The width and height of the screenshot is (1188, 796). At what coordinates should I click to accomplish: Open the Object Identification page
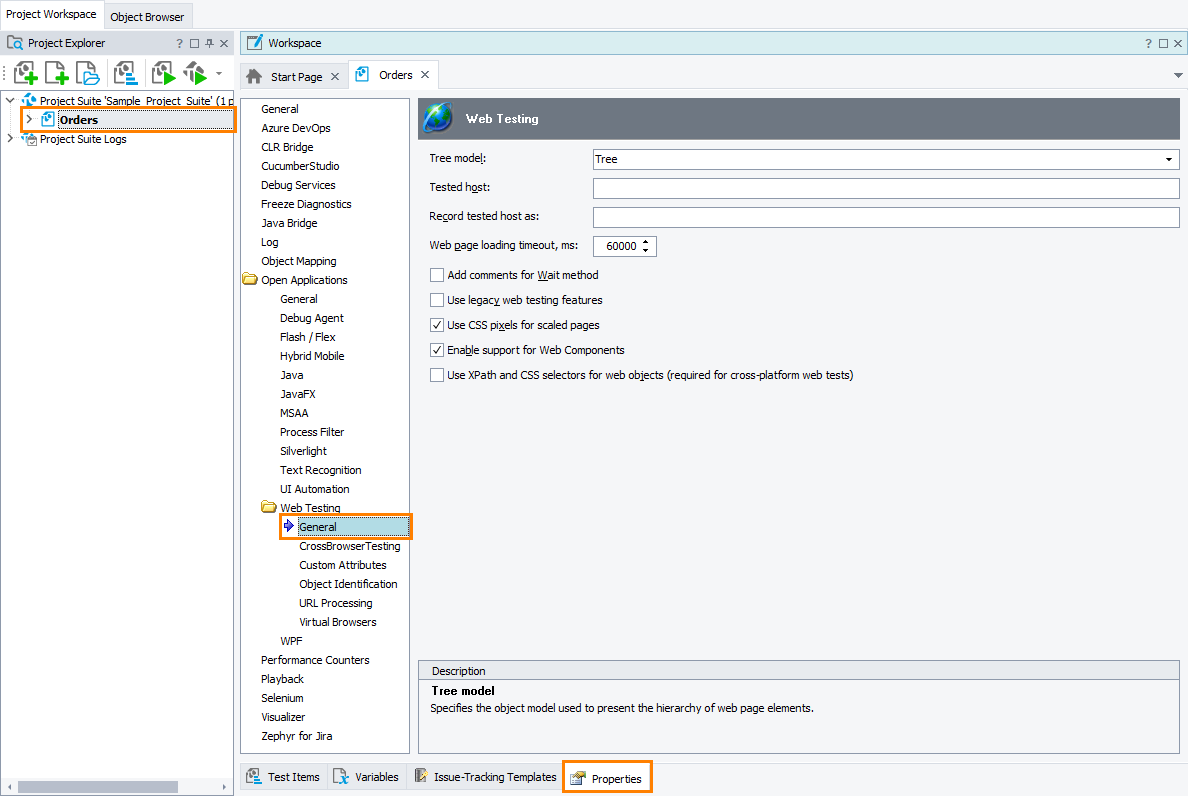[348, 584]
